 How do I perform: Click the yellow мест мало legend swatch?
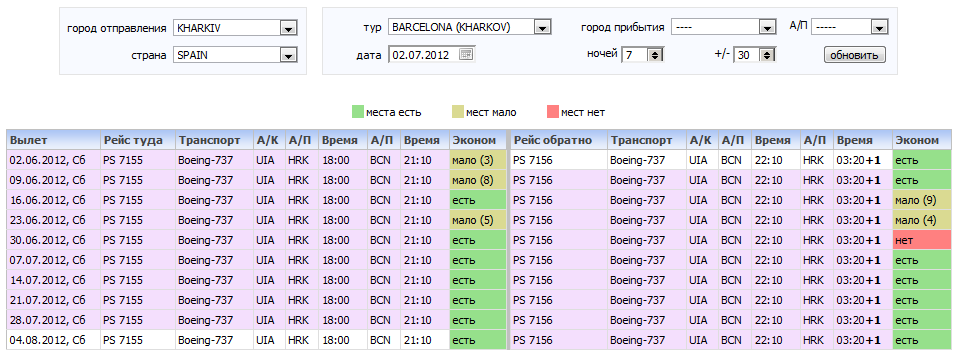(x=457, y=112)
